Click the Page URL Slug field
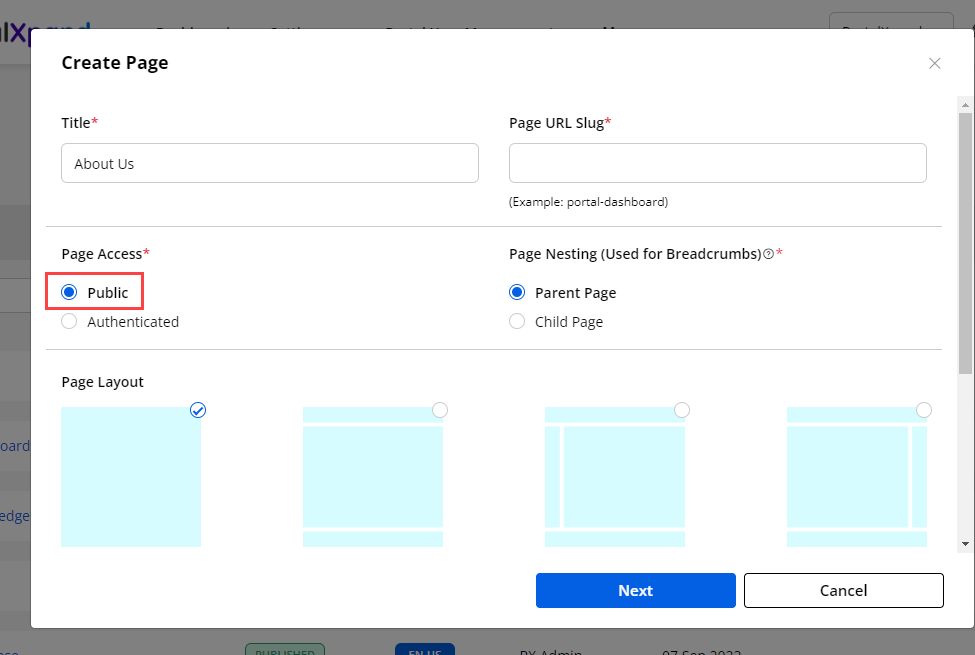The width and height of the screenshot is (975, 655). click(717, 163)
